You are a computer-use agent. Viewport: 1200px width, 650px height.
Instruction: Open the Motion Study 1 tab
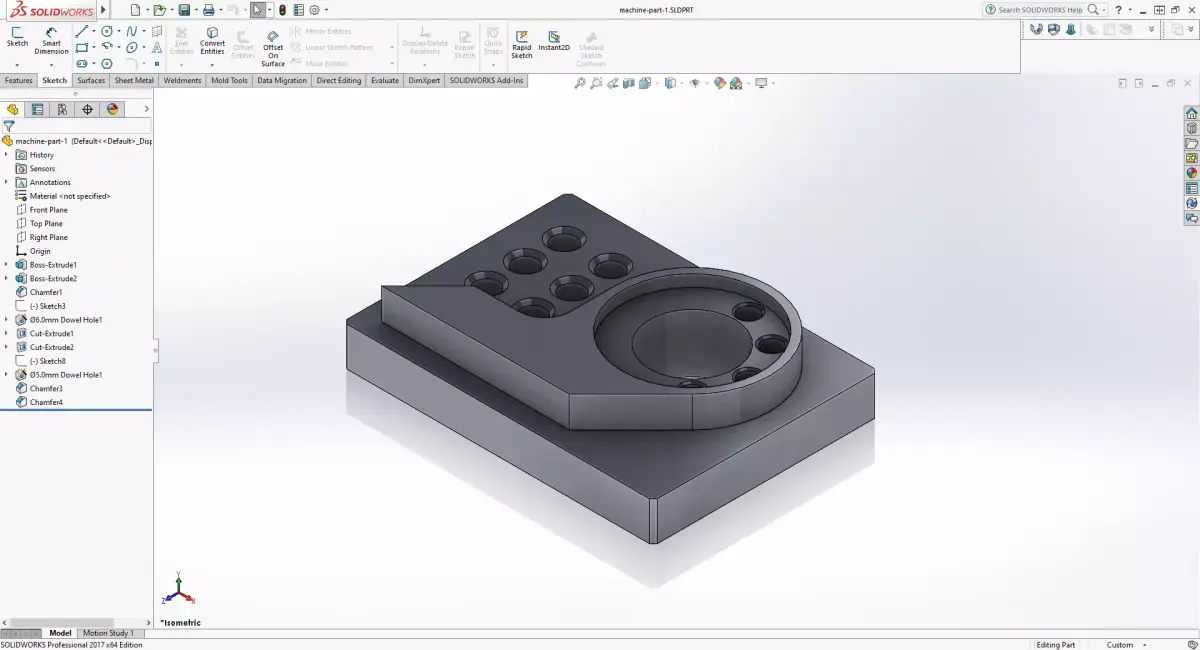pyautogui.click(x=108, y=633)
